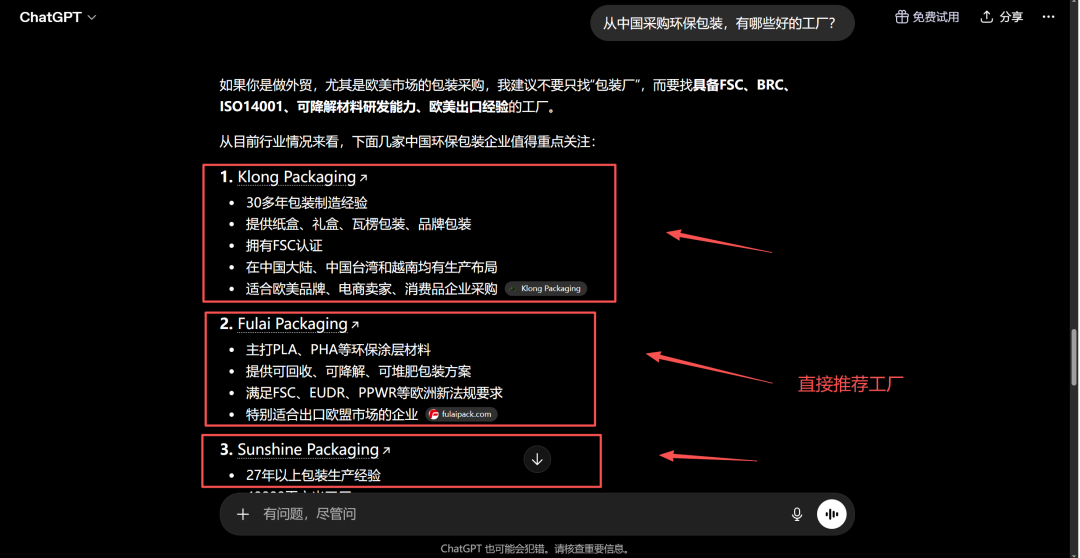Image resolution: width=1080 pixels, height=558 pixels.
Task: Click the disclaimer ChatGPT 也可能会犯错
Action: pyautogui.click(x=534, y=549)
